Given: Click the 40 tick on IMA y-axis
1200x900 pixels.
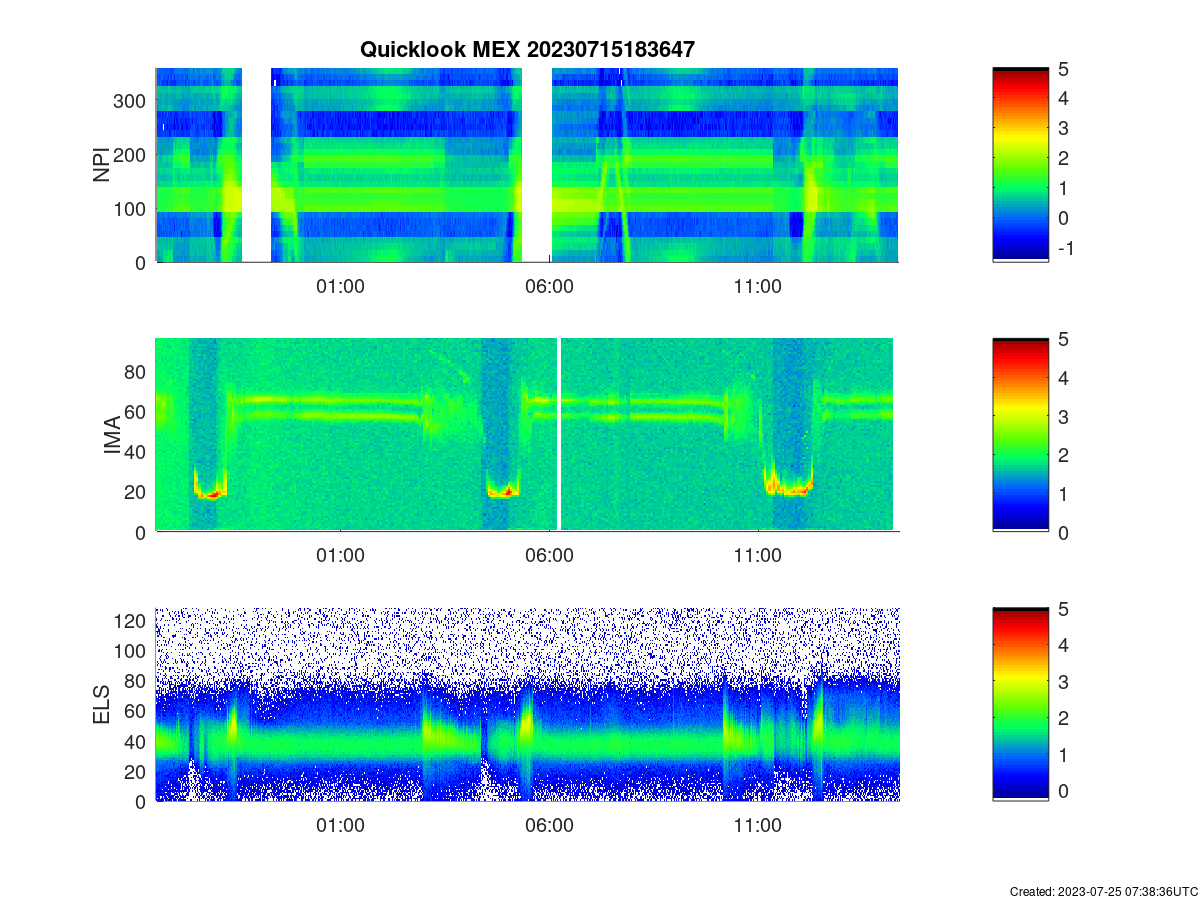Looking at the screenshot, I should click(137, 452).
